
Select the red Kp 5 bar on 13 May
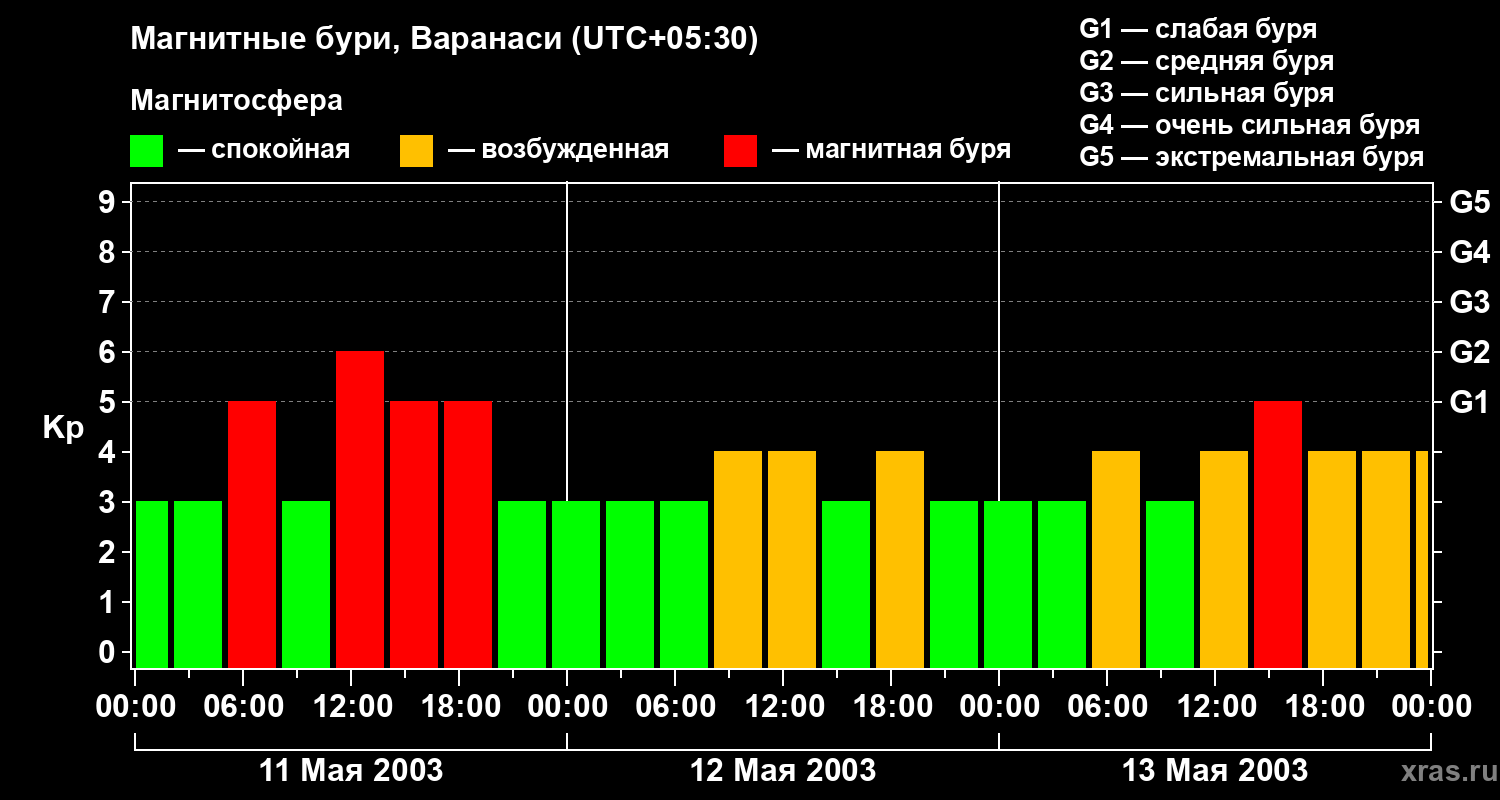pos(1278,534)
